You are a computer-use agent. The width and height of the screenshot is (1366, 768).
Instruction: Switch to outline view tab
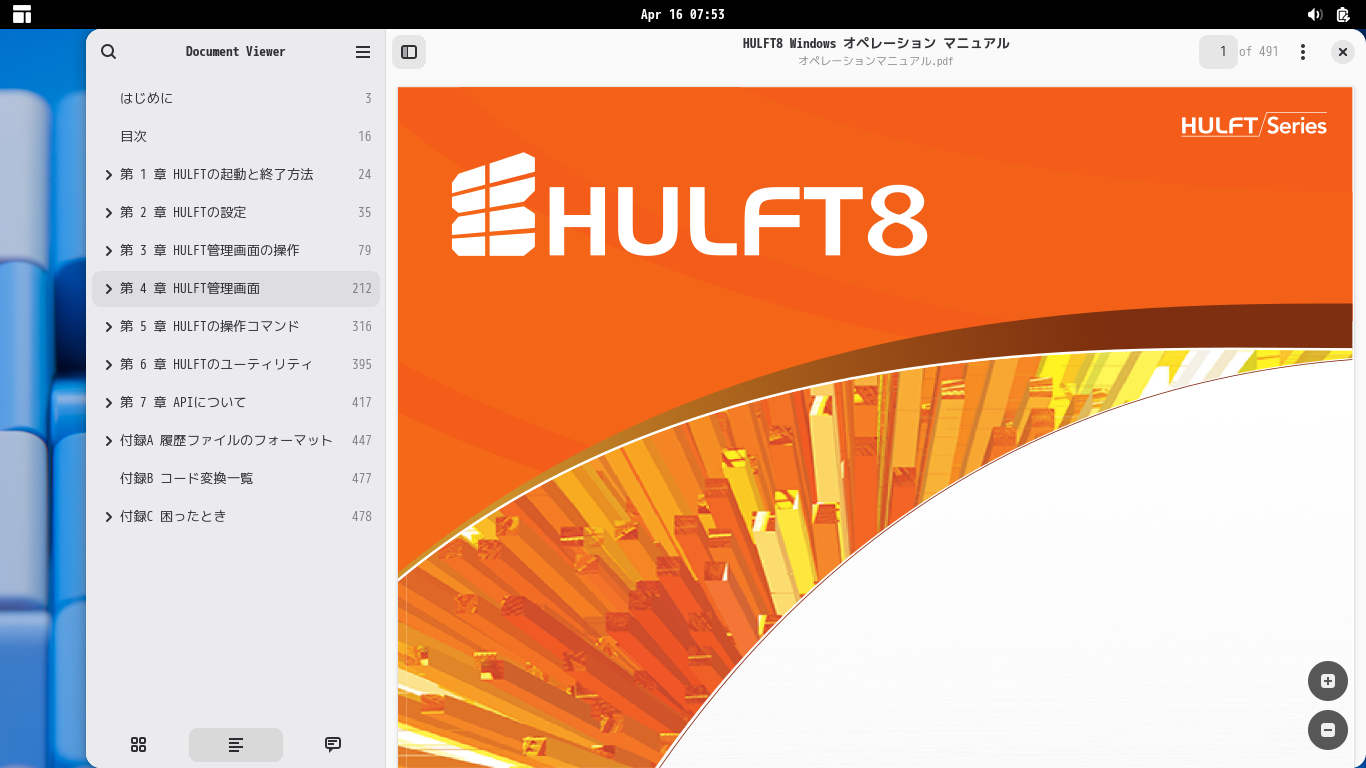[236, 744]
